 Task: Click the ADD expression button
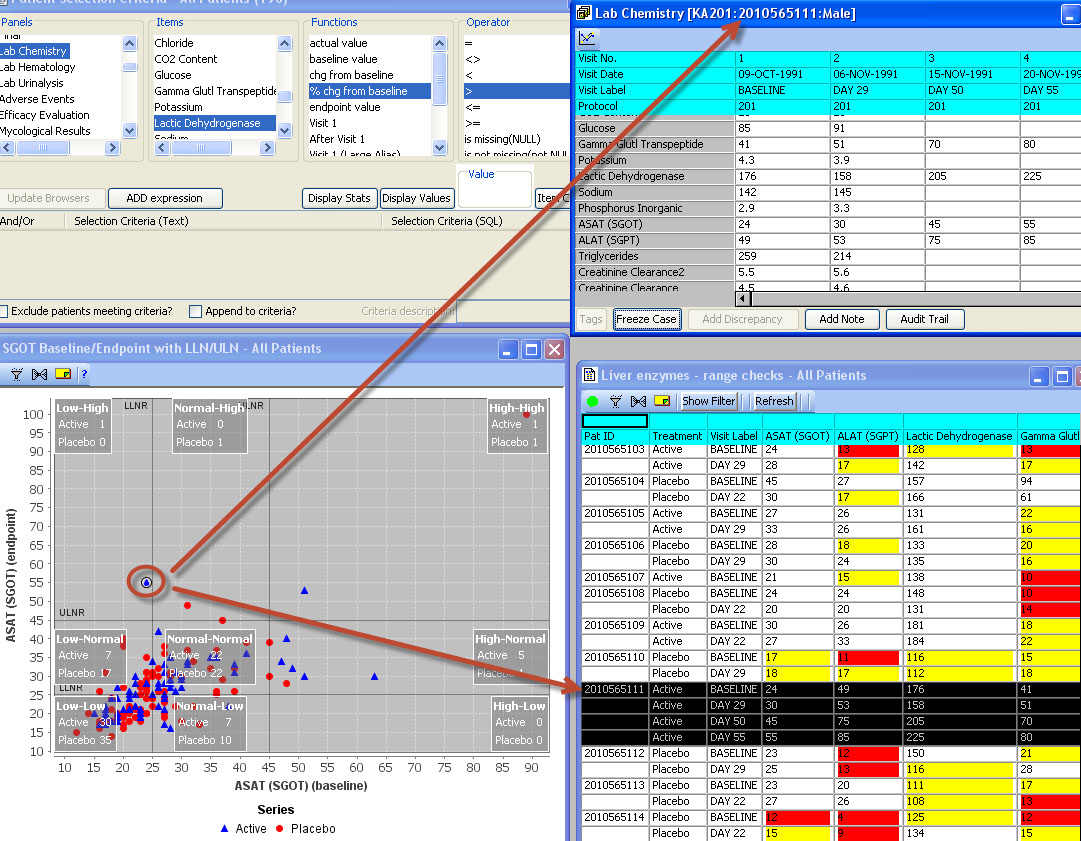[x=165, y=199]
